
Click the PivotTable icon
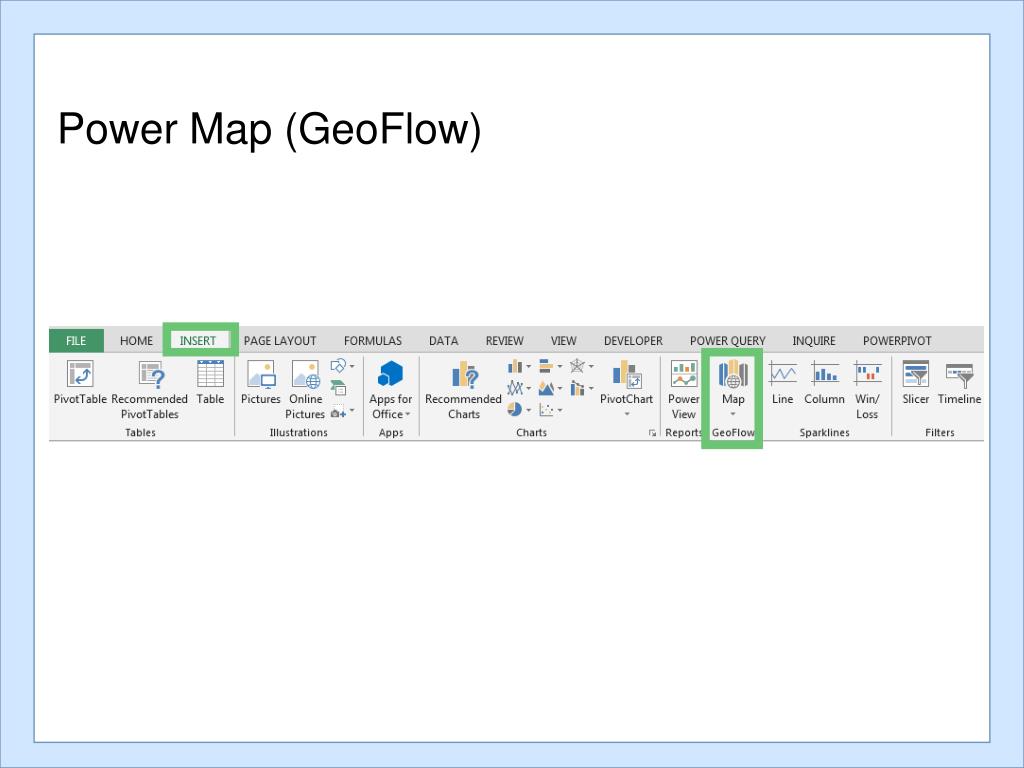tap(80, 375)
